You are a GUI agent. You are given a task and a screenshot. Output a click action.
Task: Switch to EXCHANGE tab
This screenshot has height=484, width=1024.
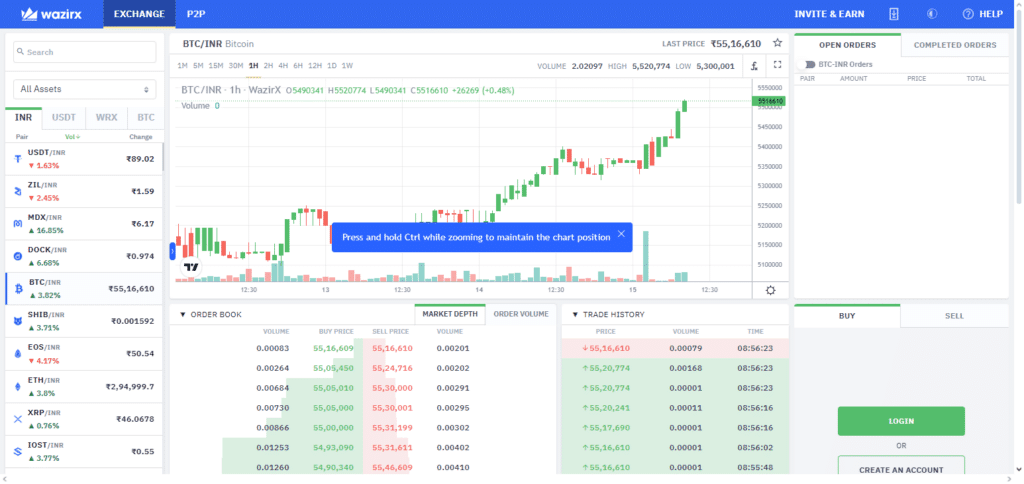coord(139,14)
